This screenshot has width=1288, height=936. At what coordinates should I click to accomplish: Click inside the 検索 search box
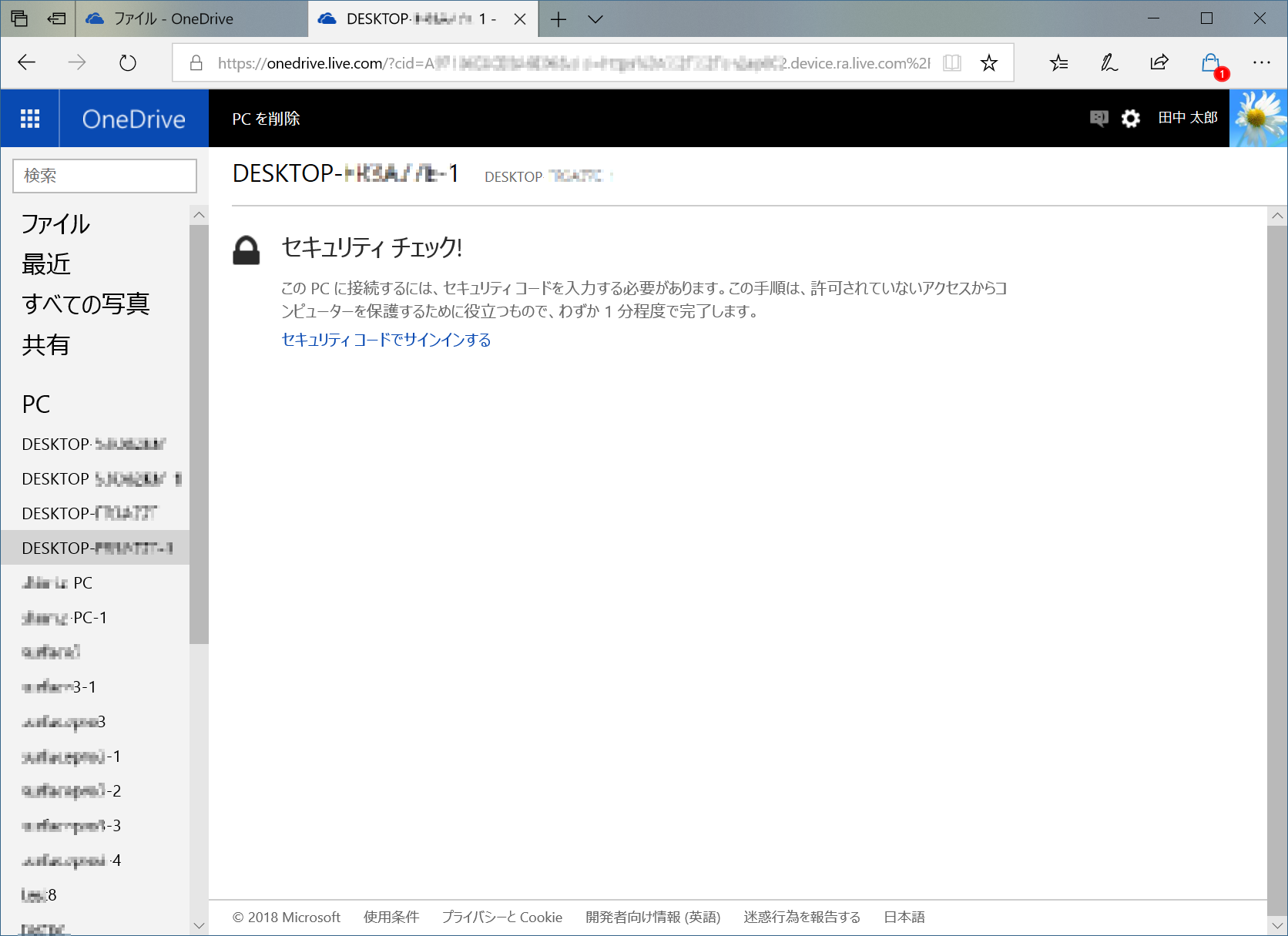click(x=104, y=176)
